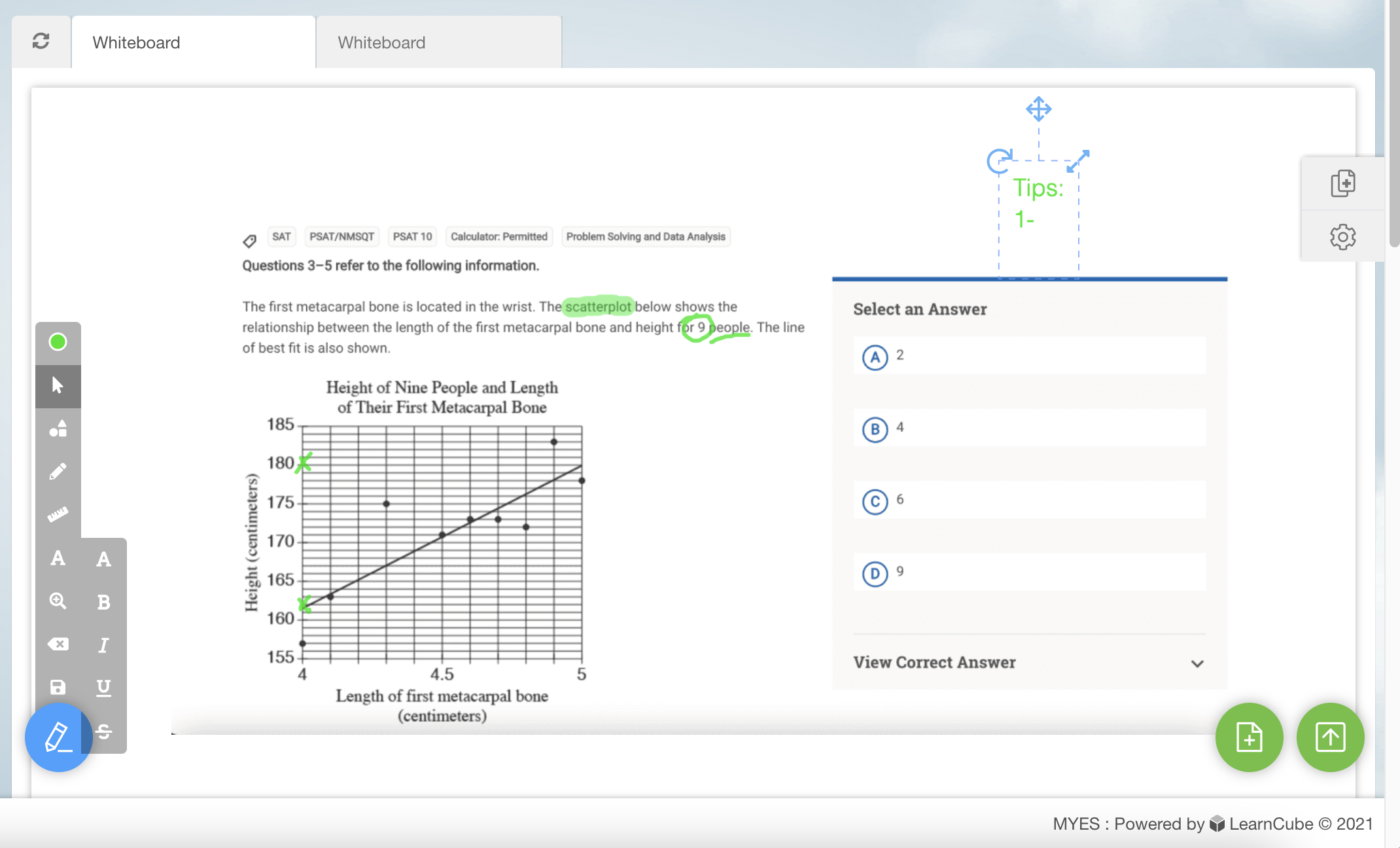Viewport: 1400px width, 848px height.
Task: Apply underline formatting
Action: coord(103,686)
